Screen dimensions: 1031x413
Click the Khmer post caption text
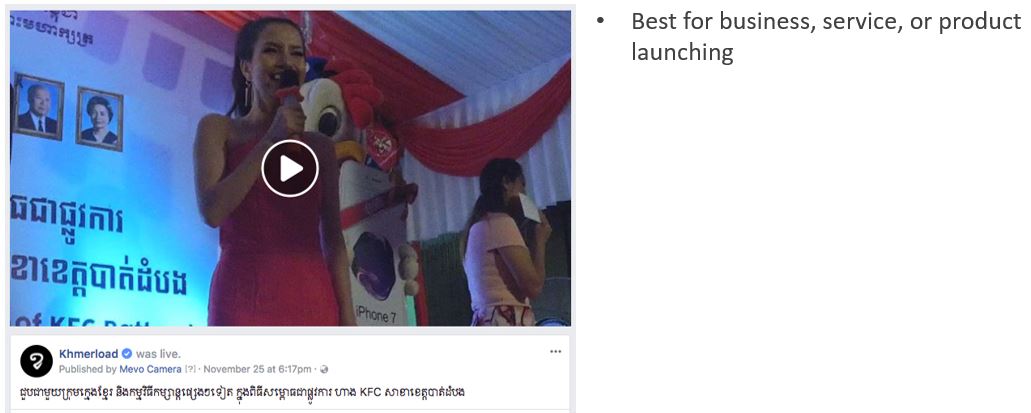(x=243, y=392)
